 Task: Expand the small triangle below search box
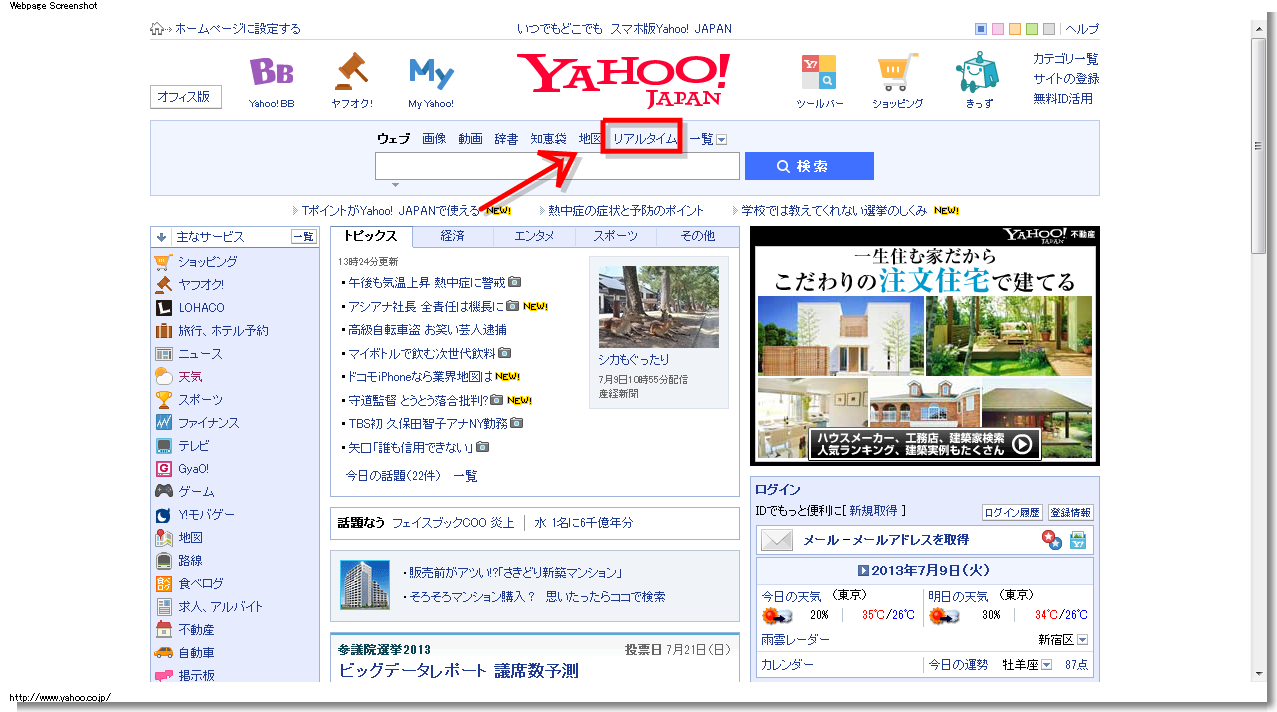396,185
